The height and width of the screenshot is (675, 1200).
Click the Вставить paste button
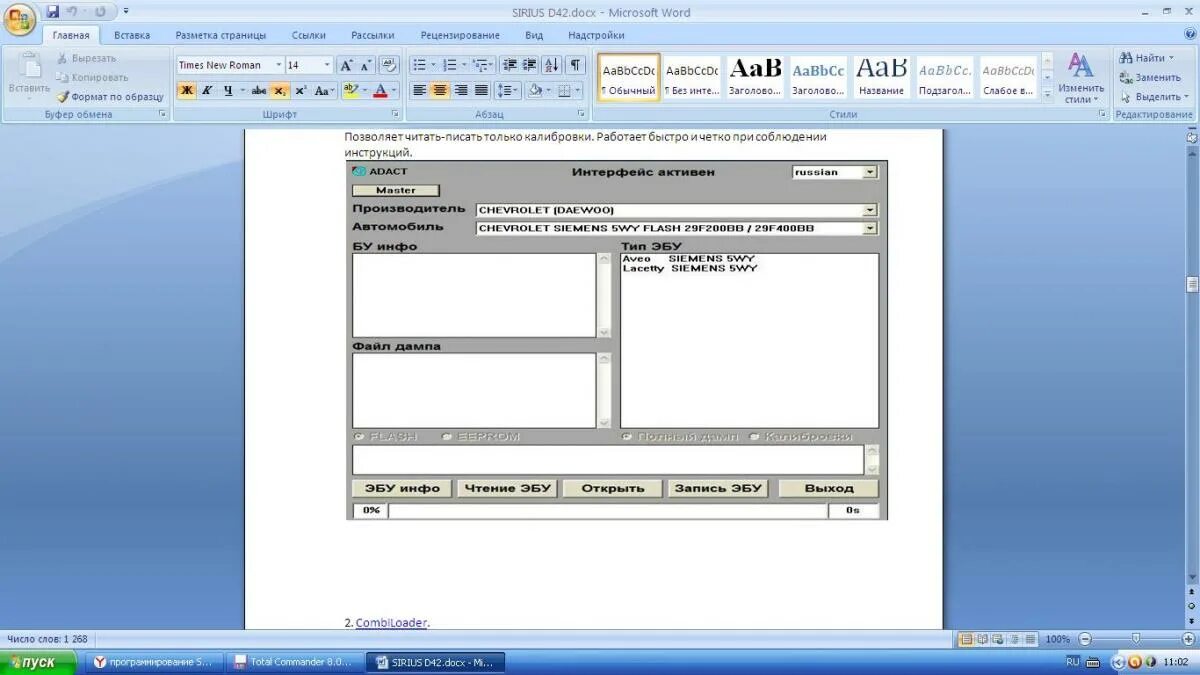tap(29, 76)
